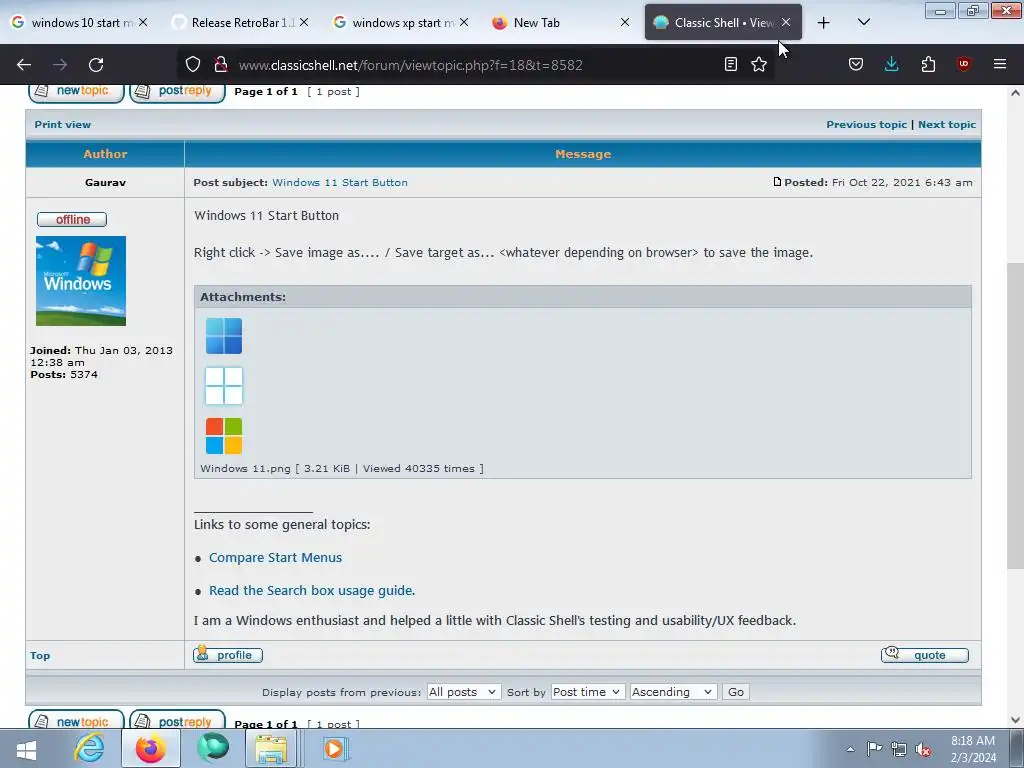Jump to Top link
This screenshot has height=768, width=1024.
coord(40,656)
